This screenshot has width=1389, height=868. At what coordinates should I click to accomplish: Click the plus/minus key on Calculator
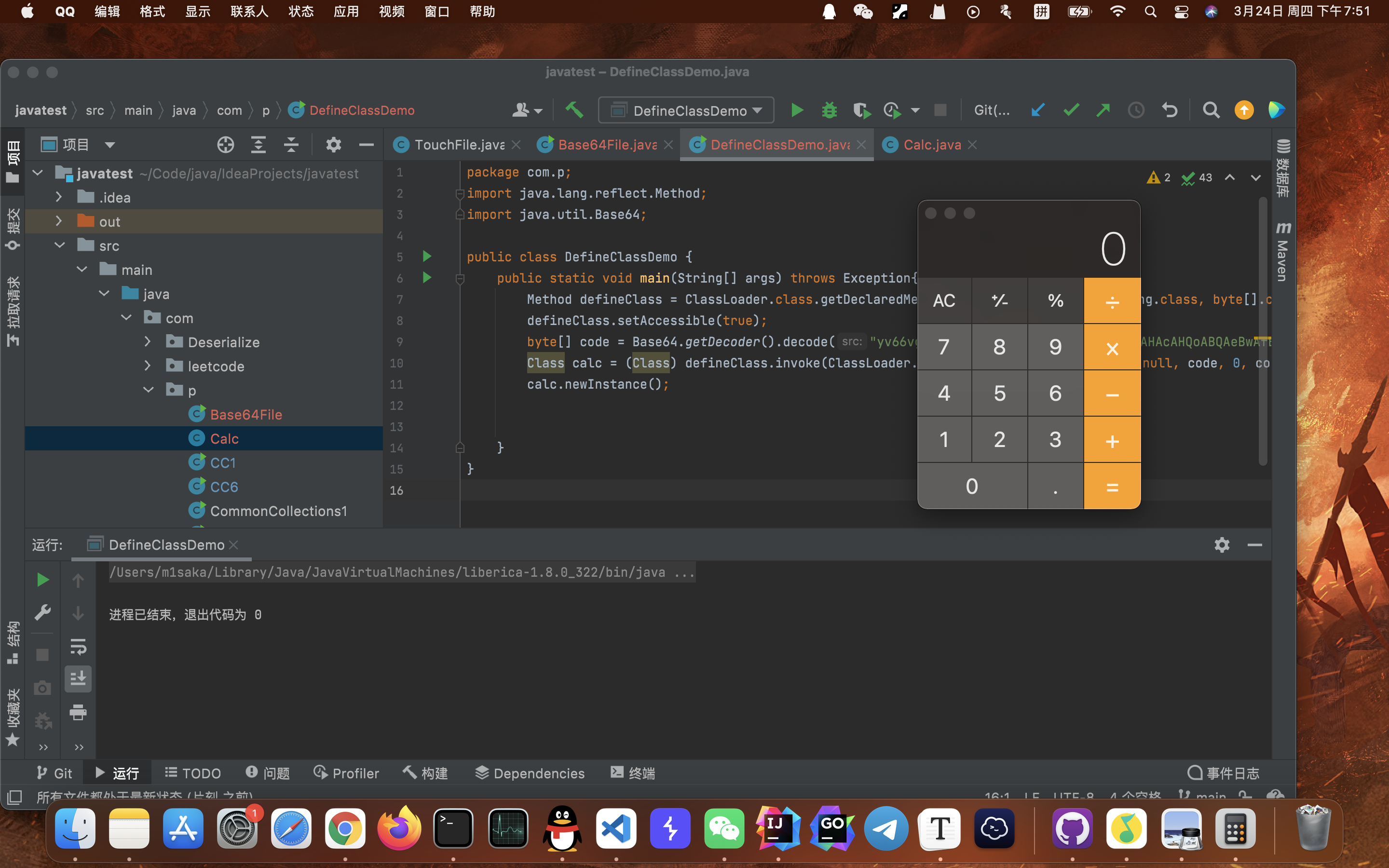coord(1000,301)
